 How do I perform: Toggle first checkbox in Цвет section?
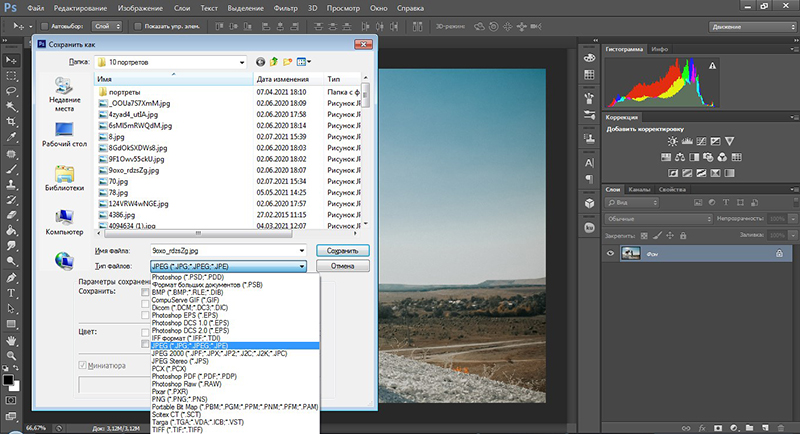145,333
